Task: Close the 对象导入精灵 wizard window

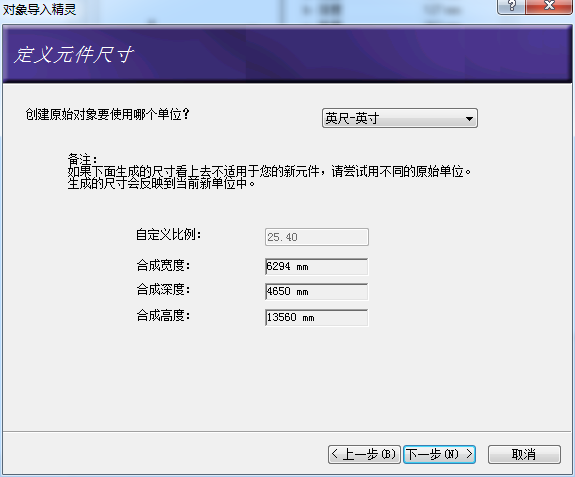Action: (549, 6)
